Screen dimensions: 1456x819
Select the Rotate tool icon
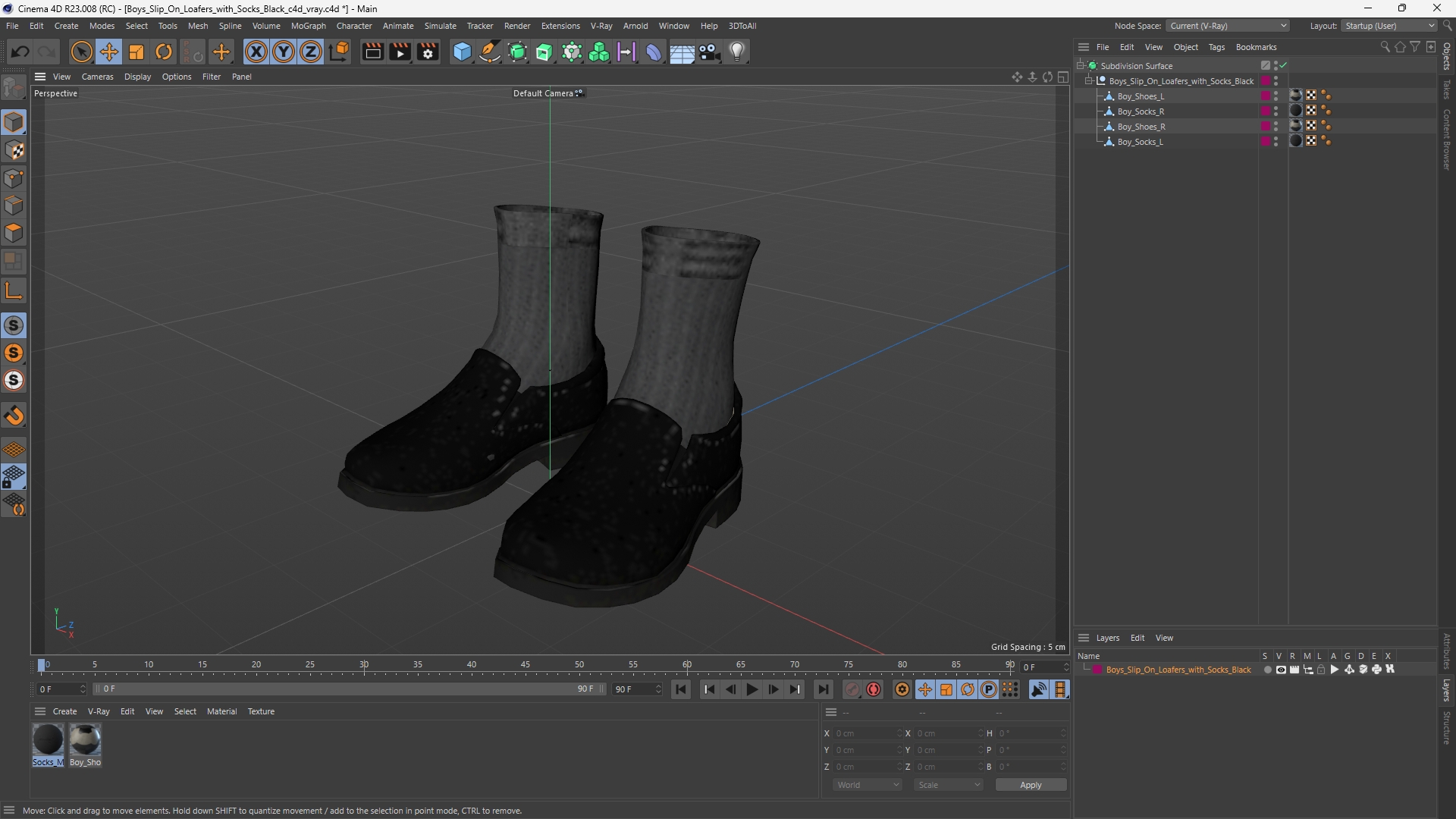[x=164, y=52]
